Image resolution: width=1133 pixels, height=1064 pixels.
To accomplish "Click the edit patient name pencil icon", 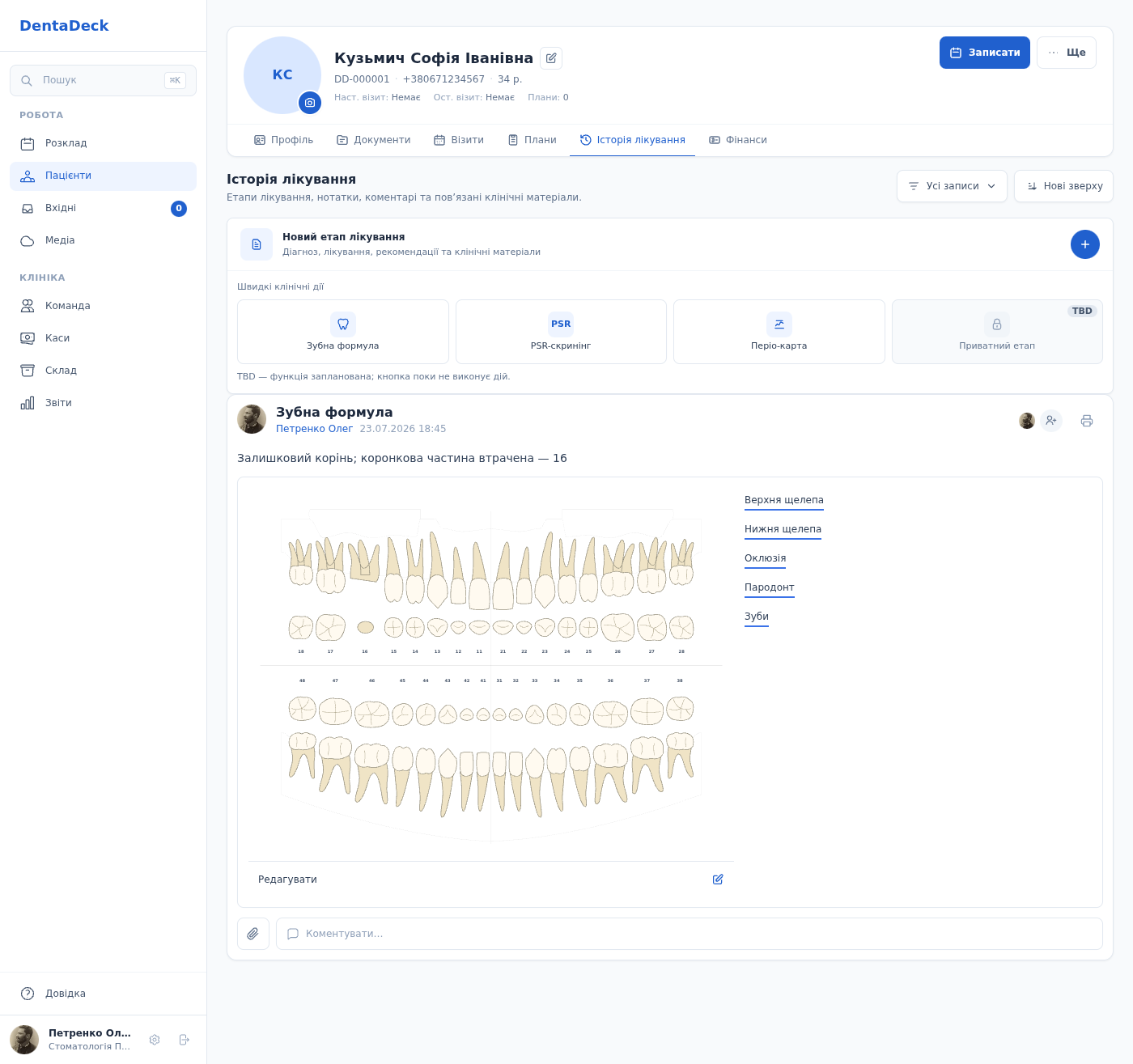I will pyautogui.click(x=551, y=58).
